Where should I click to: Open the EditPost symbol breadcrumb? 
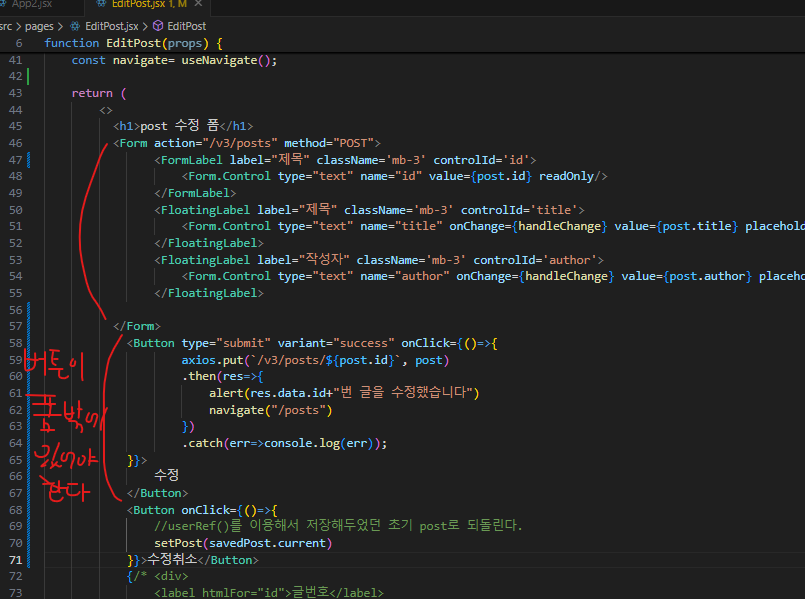pos(186,26)
